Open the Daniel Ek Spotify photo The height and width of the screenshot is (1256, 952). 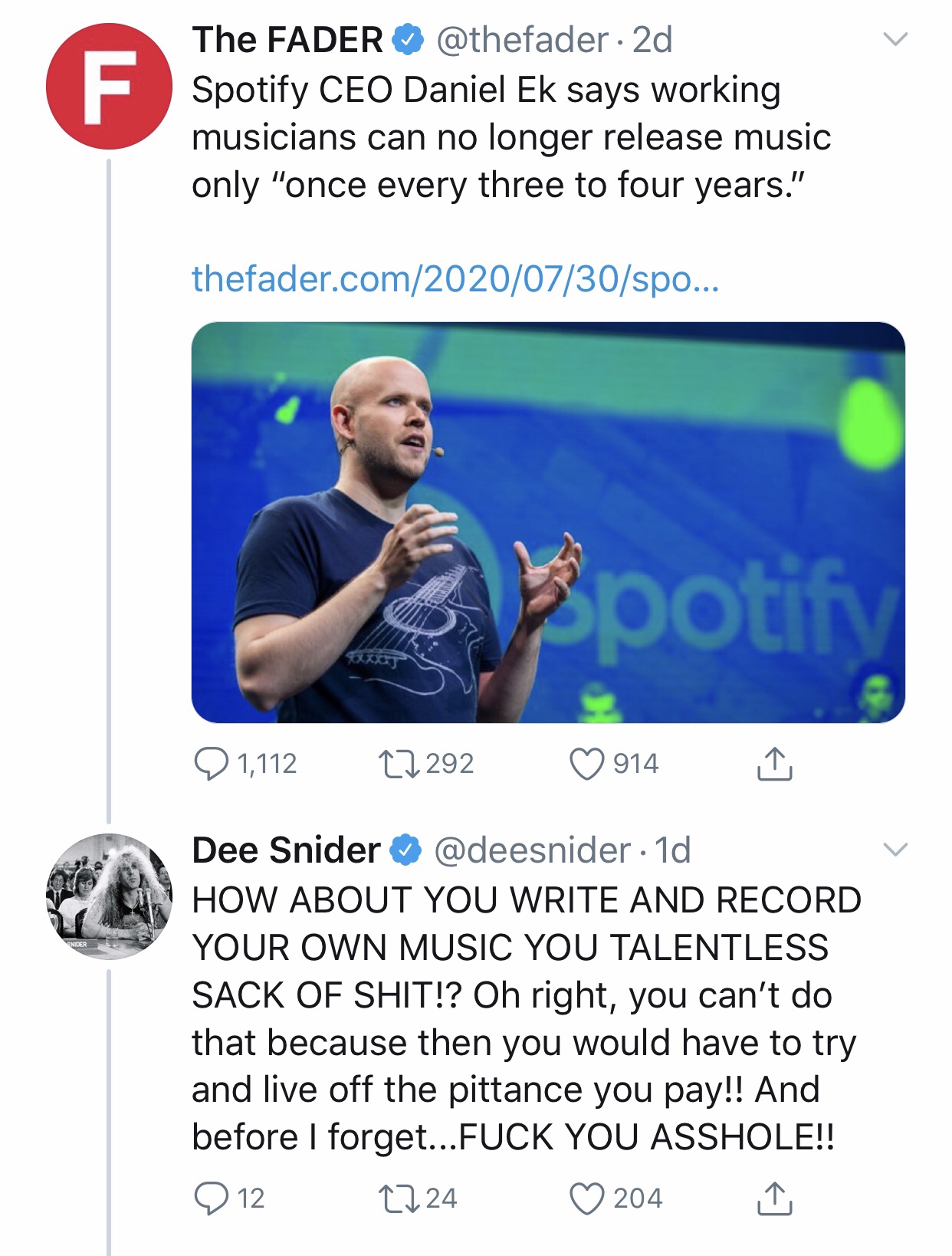(x=548, y=522)
